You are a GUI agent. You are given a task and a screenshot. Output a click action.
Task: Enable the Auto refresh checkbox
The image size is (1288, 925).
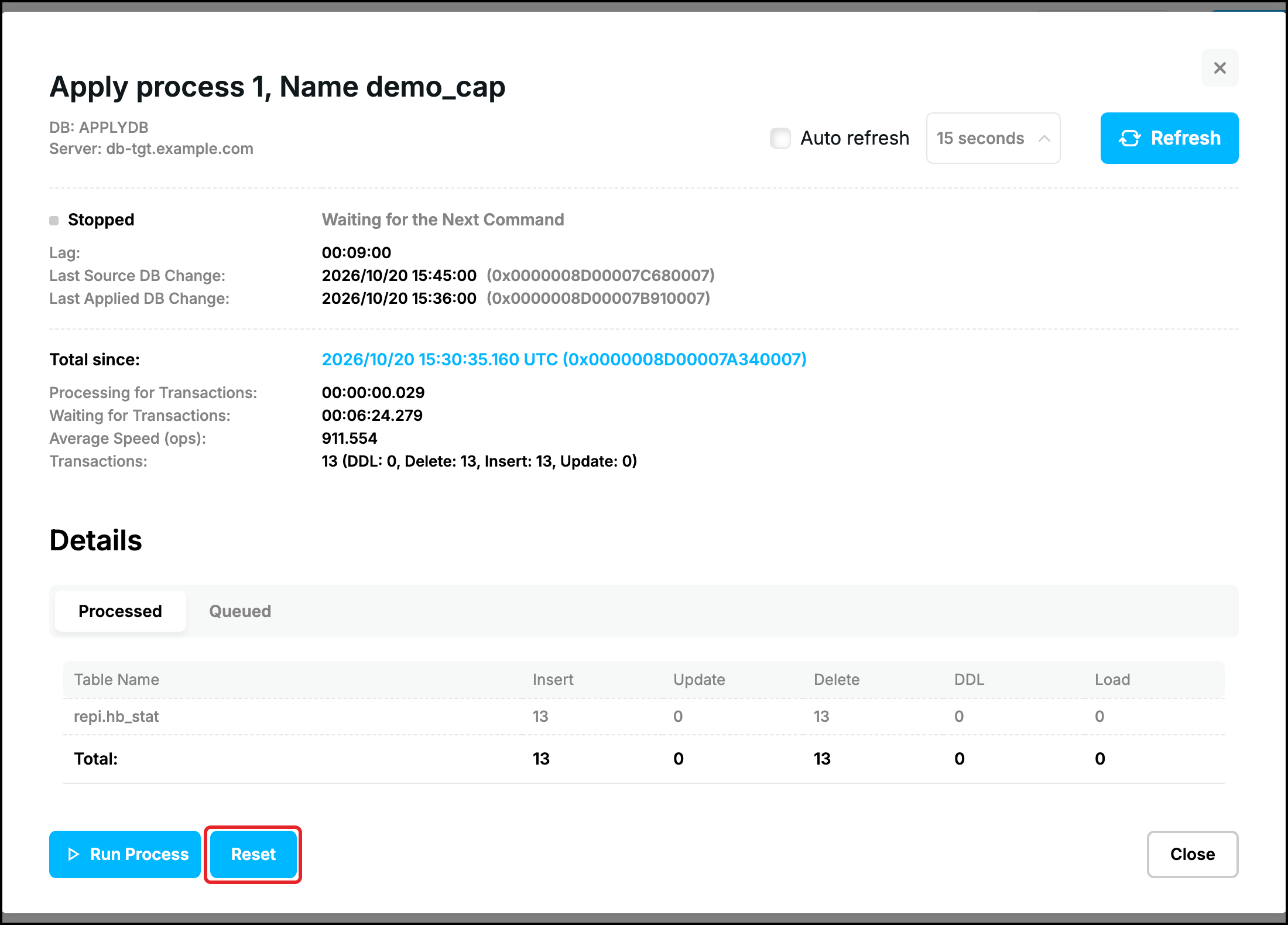pos(781,138)
